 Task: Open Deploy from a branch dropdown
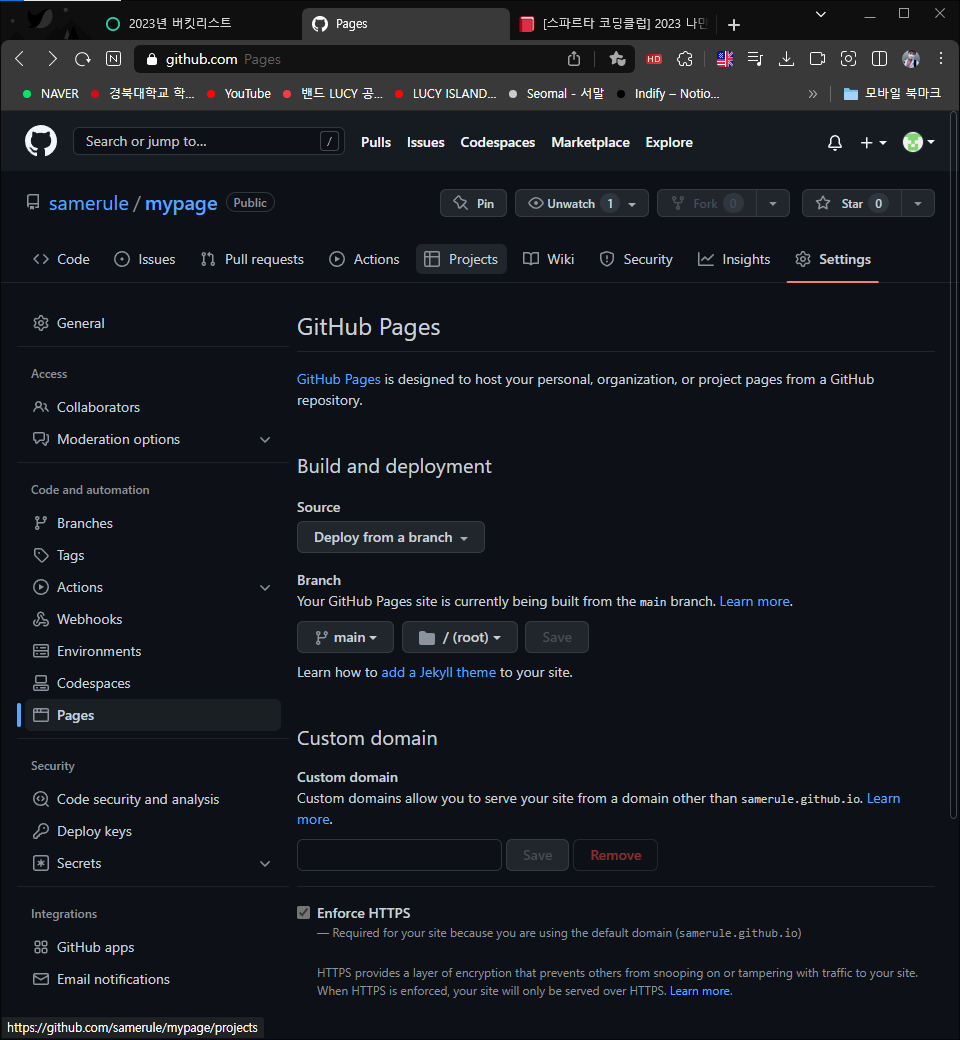391,537
